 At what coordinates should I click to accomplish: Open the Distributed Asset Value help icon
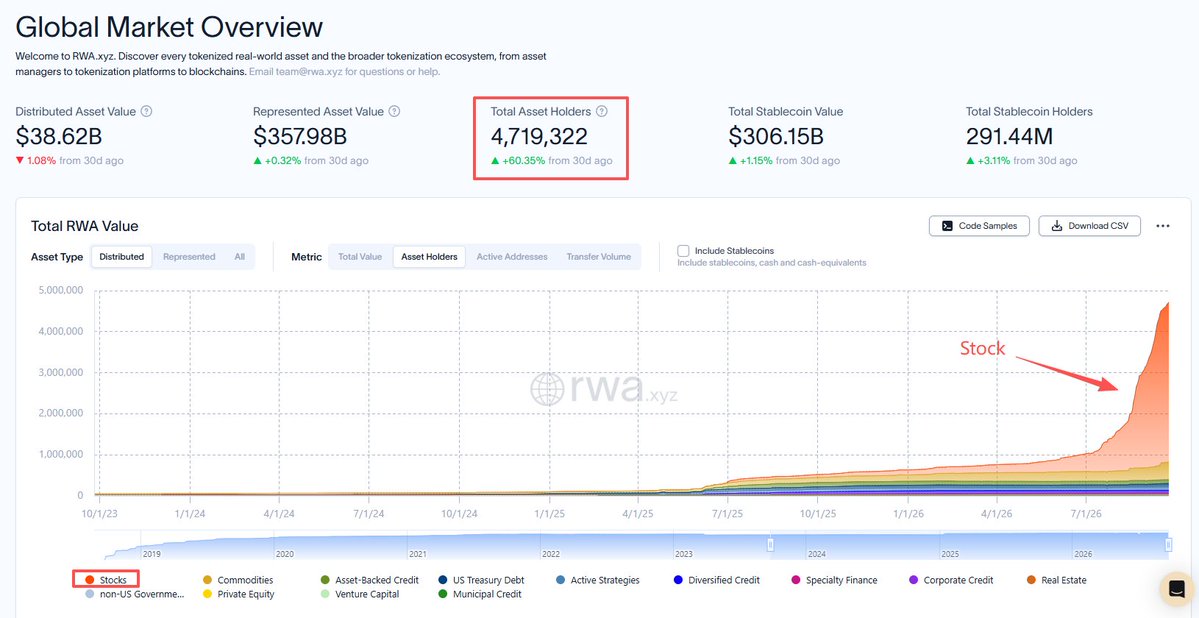point(147,111)
